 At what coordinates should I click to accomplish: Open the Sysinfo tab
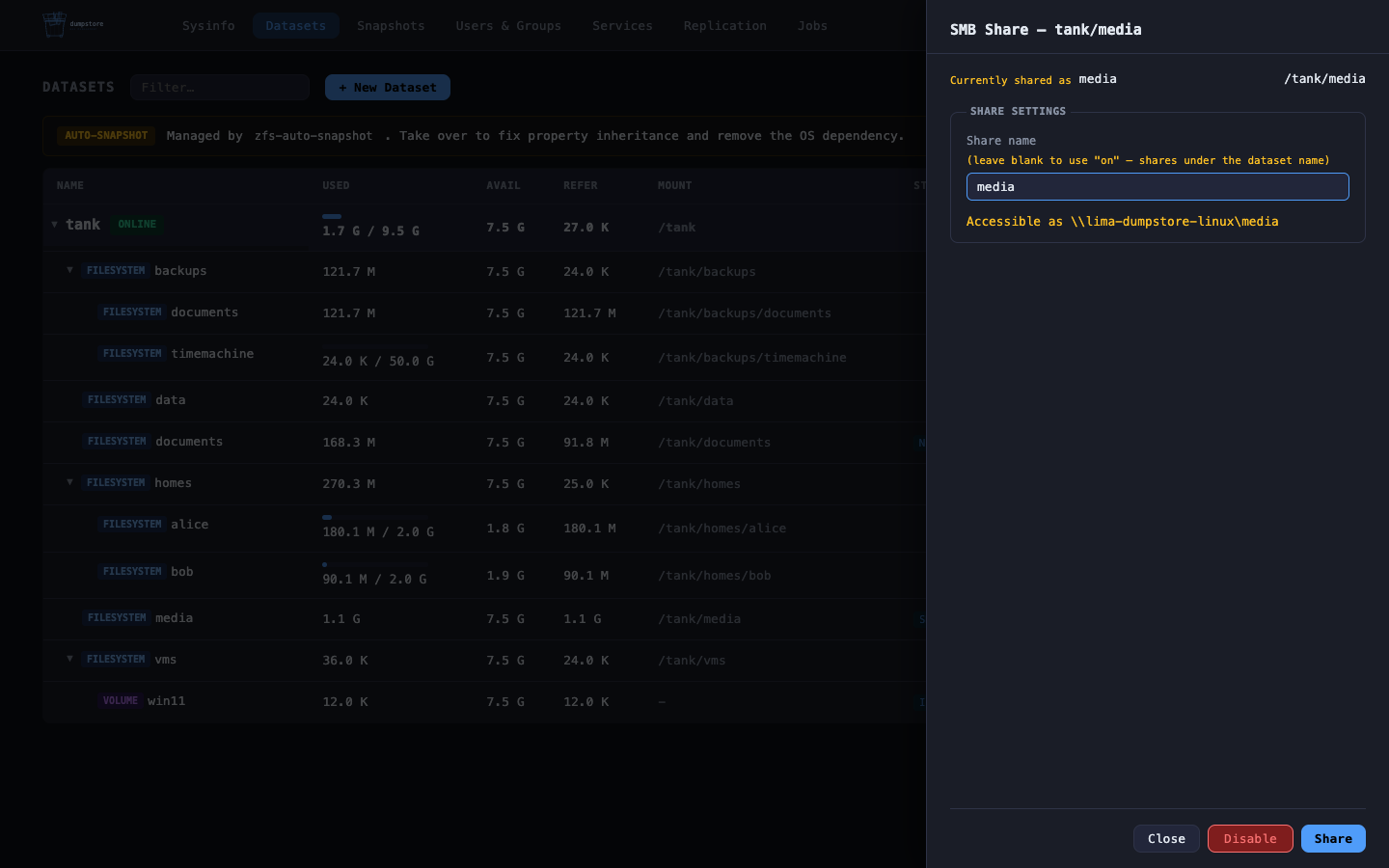pos(208,26)
